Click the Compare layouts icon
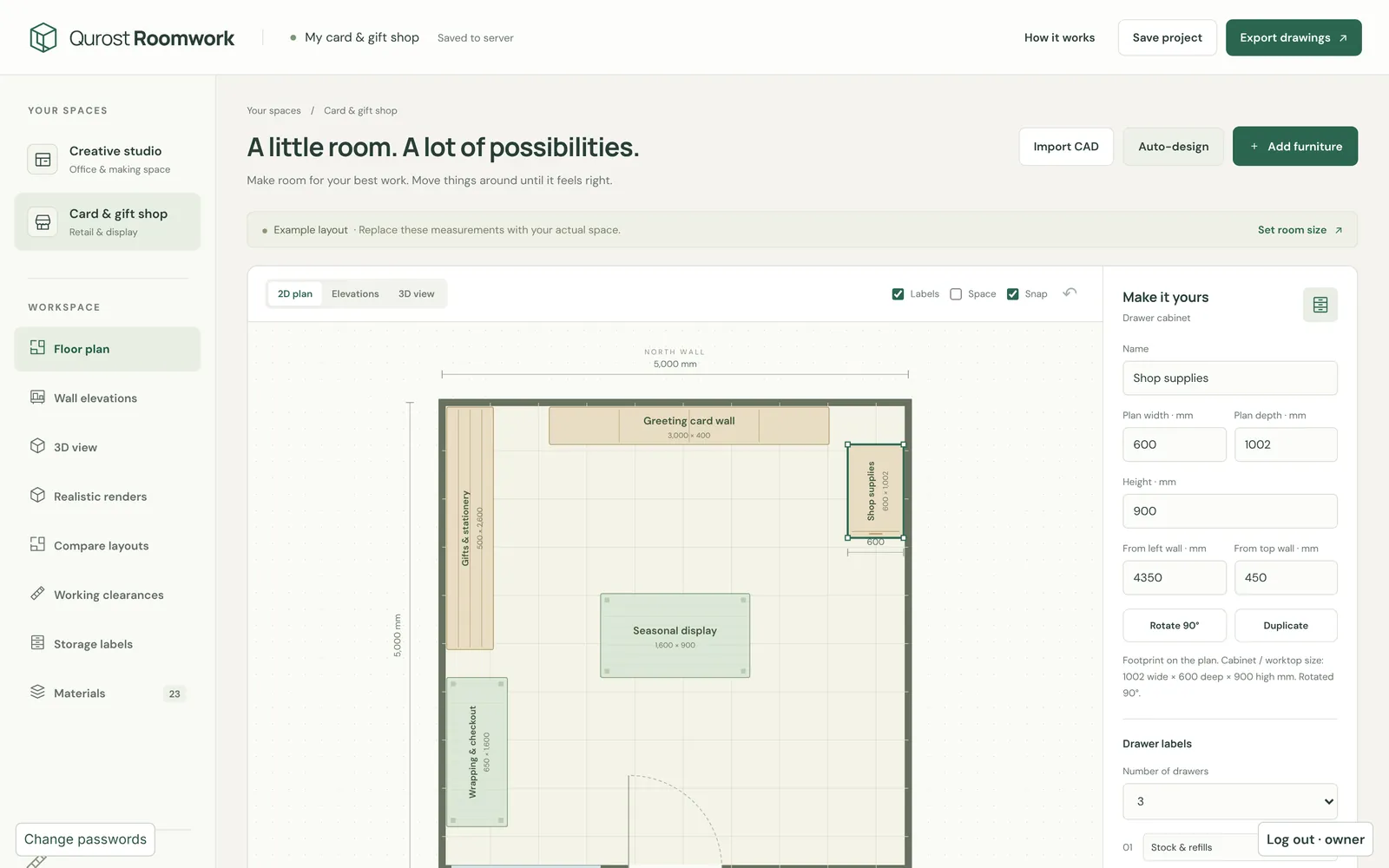The width and height of the screenshot is (1389, 868). [x=37, y=544]
